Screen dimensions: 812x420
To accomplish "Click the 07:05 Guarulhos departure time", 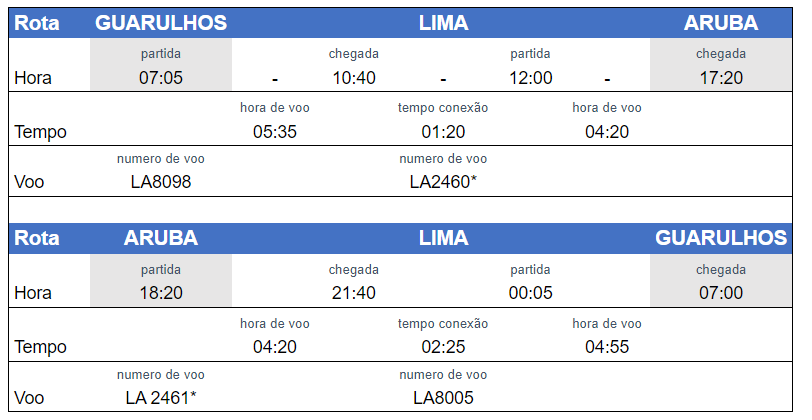I will click(161, 78).
